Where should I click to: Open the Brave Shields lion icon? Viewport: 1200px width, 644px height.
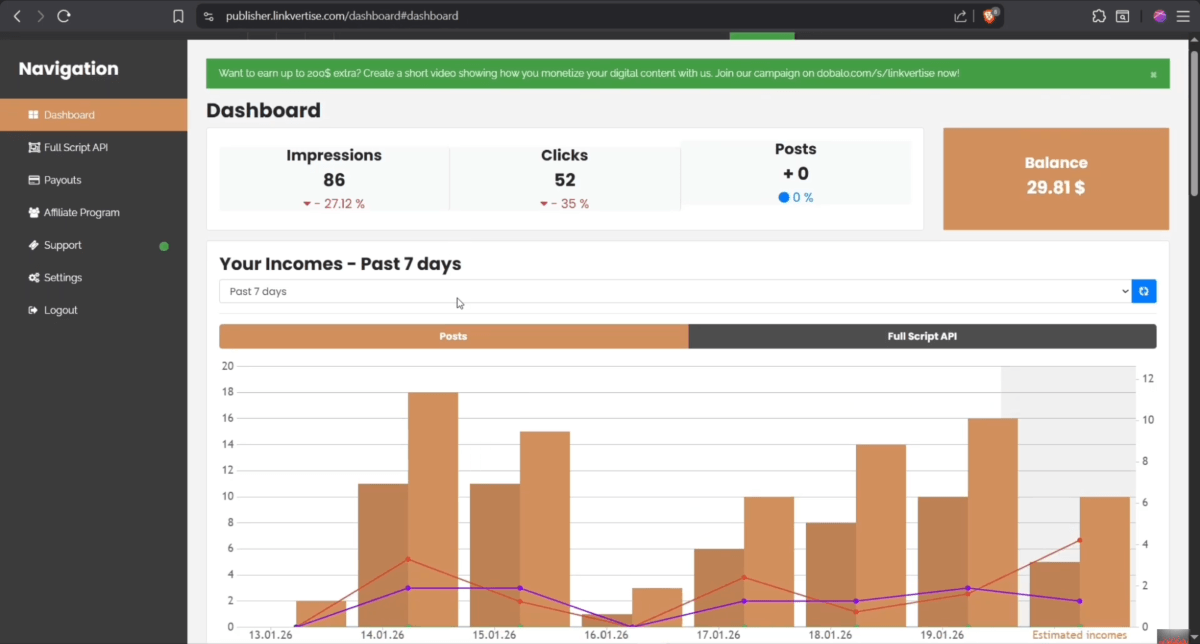989,16
